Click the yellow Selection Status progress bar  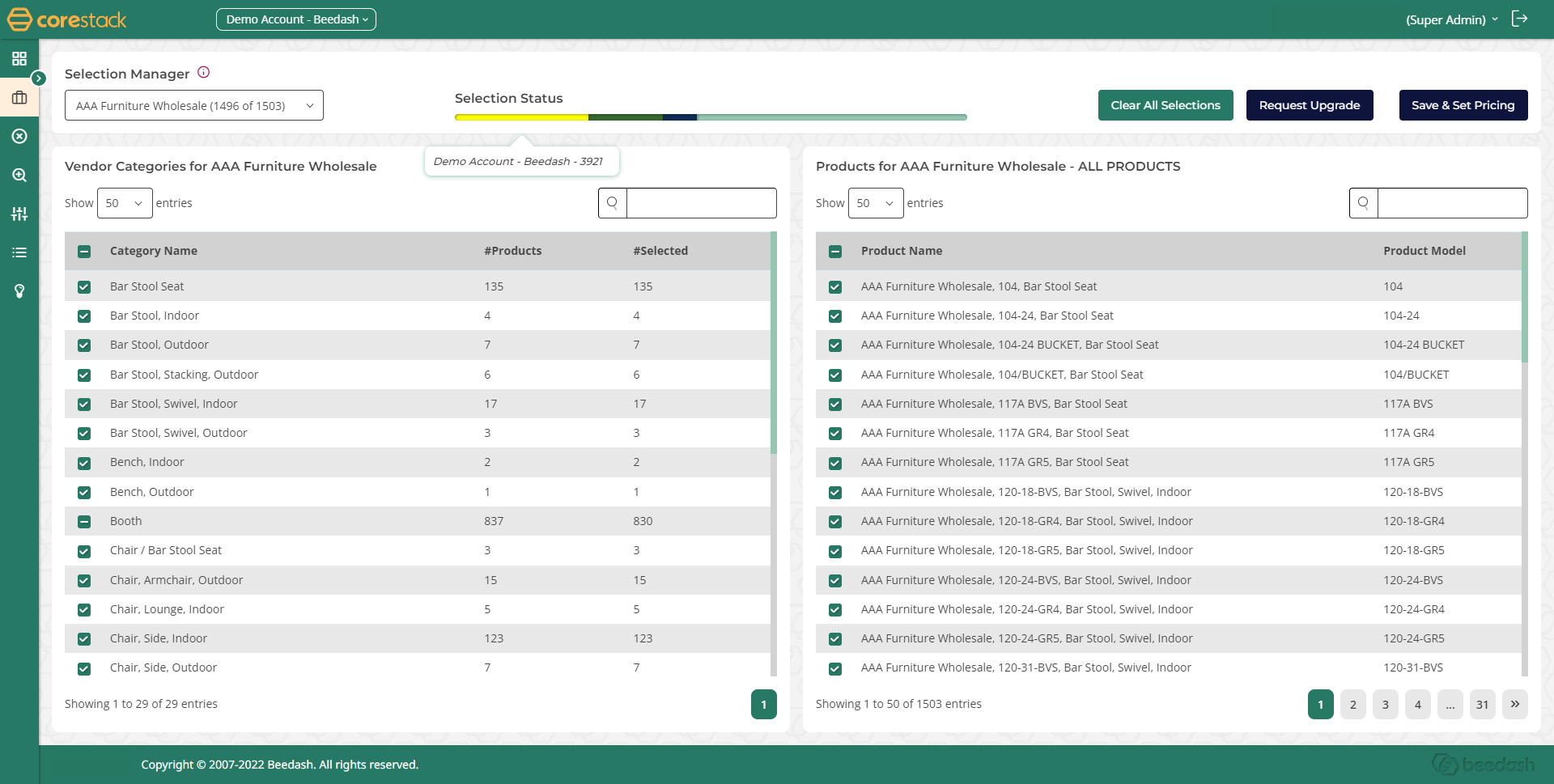pyautogui.click(x=522, y=117)
